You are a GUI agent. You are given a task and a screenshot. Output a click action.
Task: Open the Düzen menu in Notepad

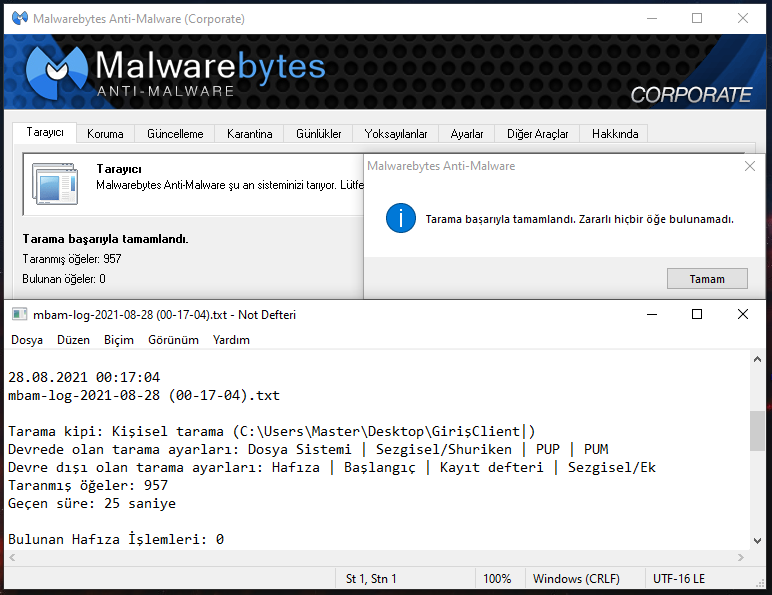73,340
